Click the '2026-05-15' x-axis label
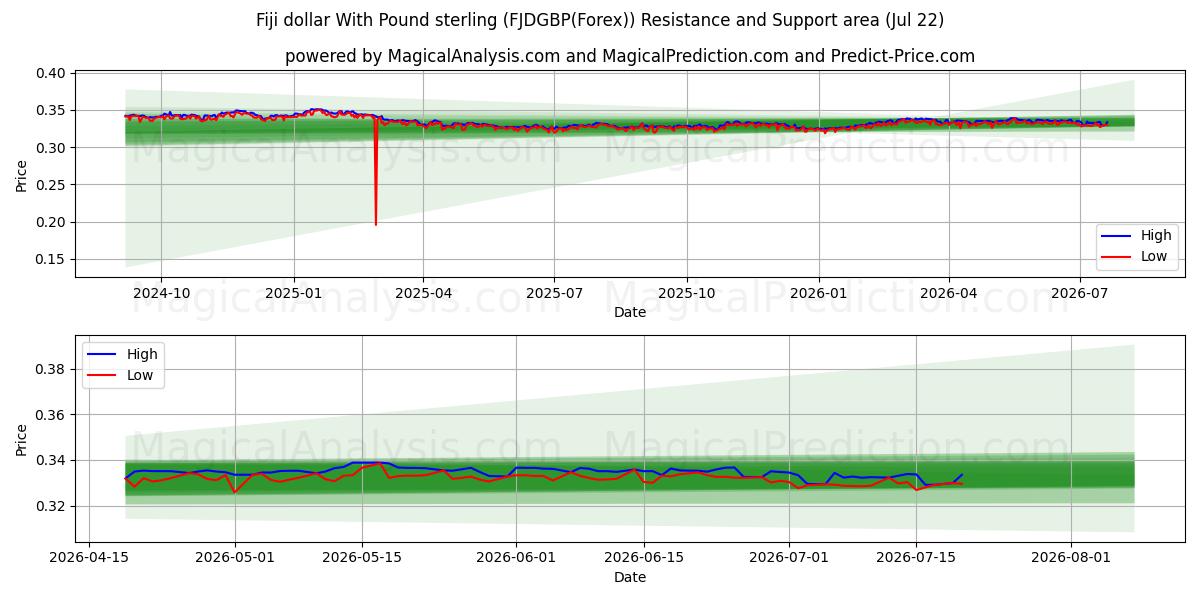The image size is (1200, 600). tap(363, 559)
